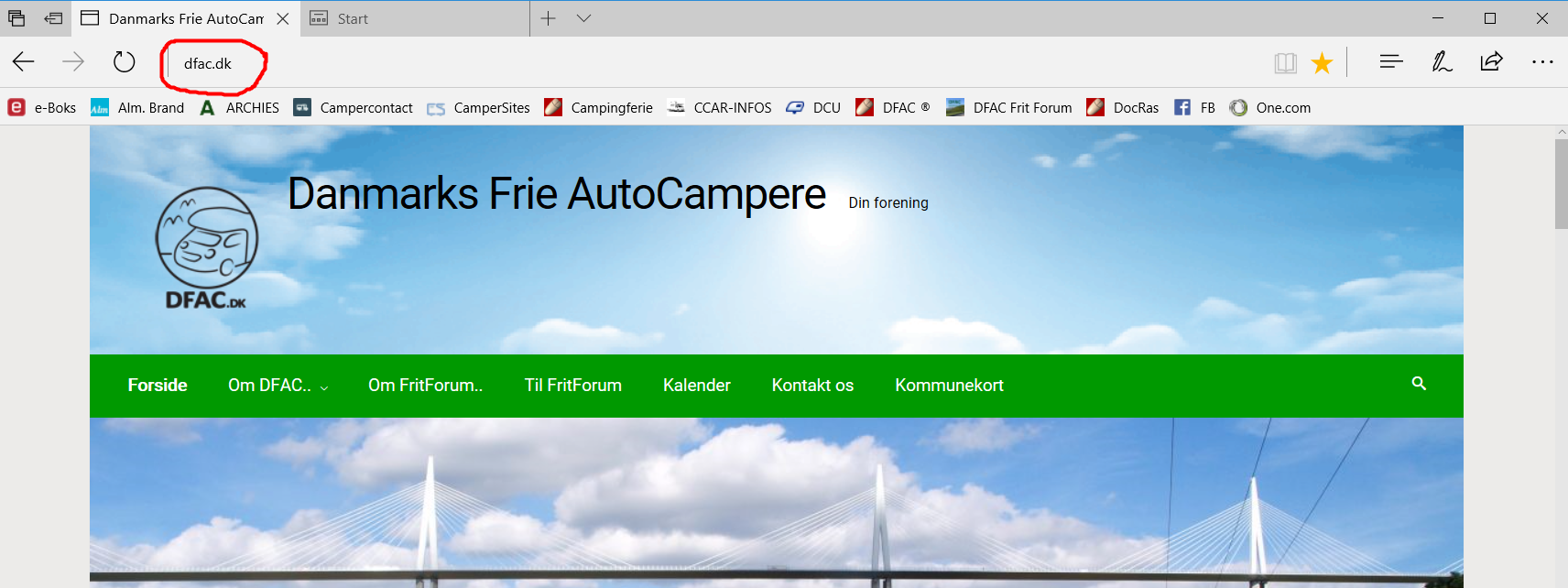Screen dimensions: 1568x588
Task: Select the Forside menu item
Action: 158,386
